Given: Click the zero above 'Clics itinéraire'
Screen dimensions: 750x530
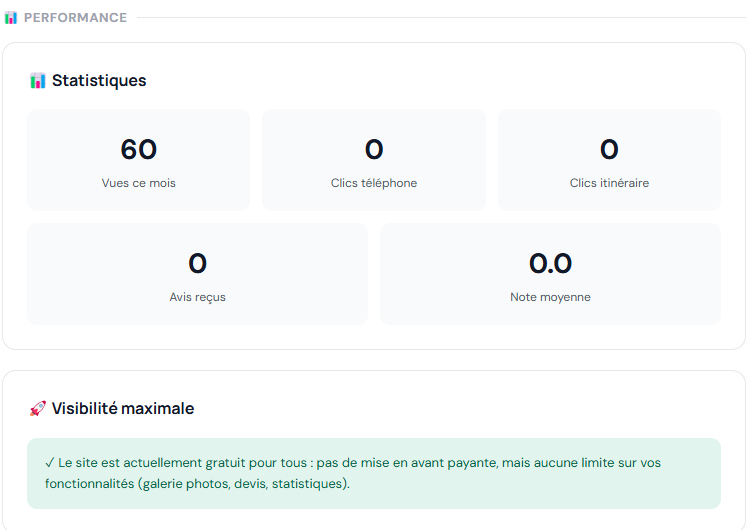Looking at the screenshot, I should (x=609, y=149).
